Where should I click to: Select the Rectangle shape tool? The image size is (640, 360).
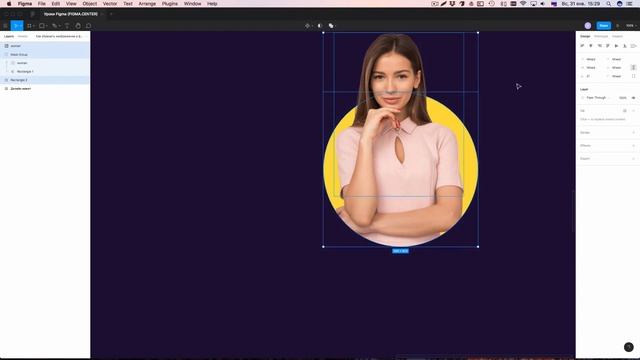[41, 26]
